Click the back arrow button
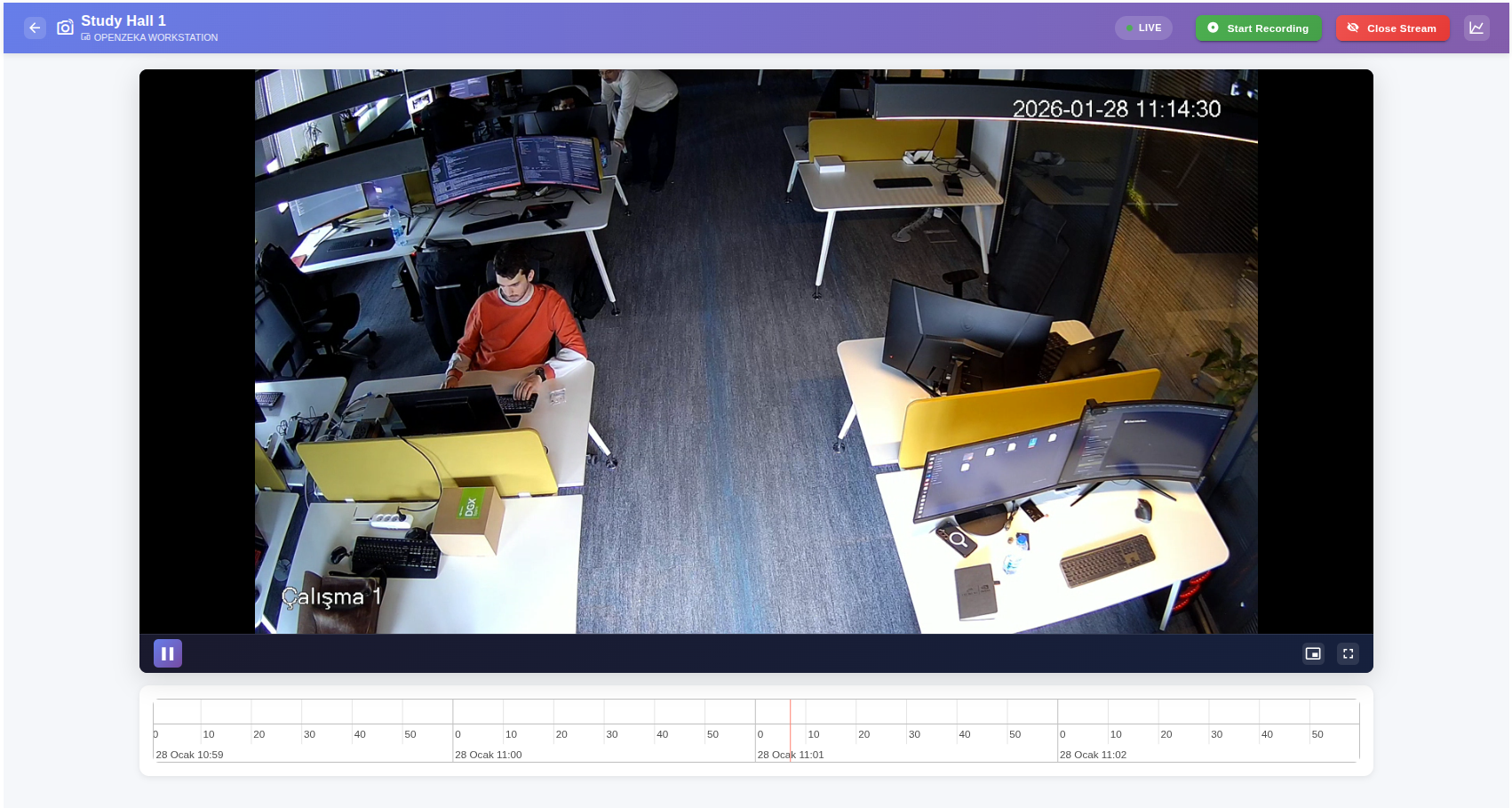This screenshot has width=1512, height=808. [35, 28]
